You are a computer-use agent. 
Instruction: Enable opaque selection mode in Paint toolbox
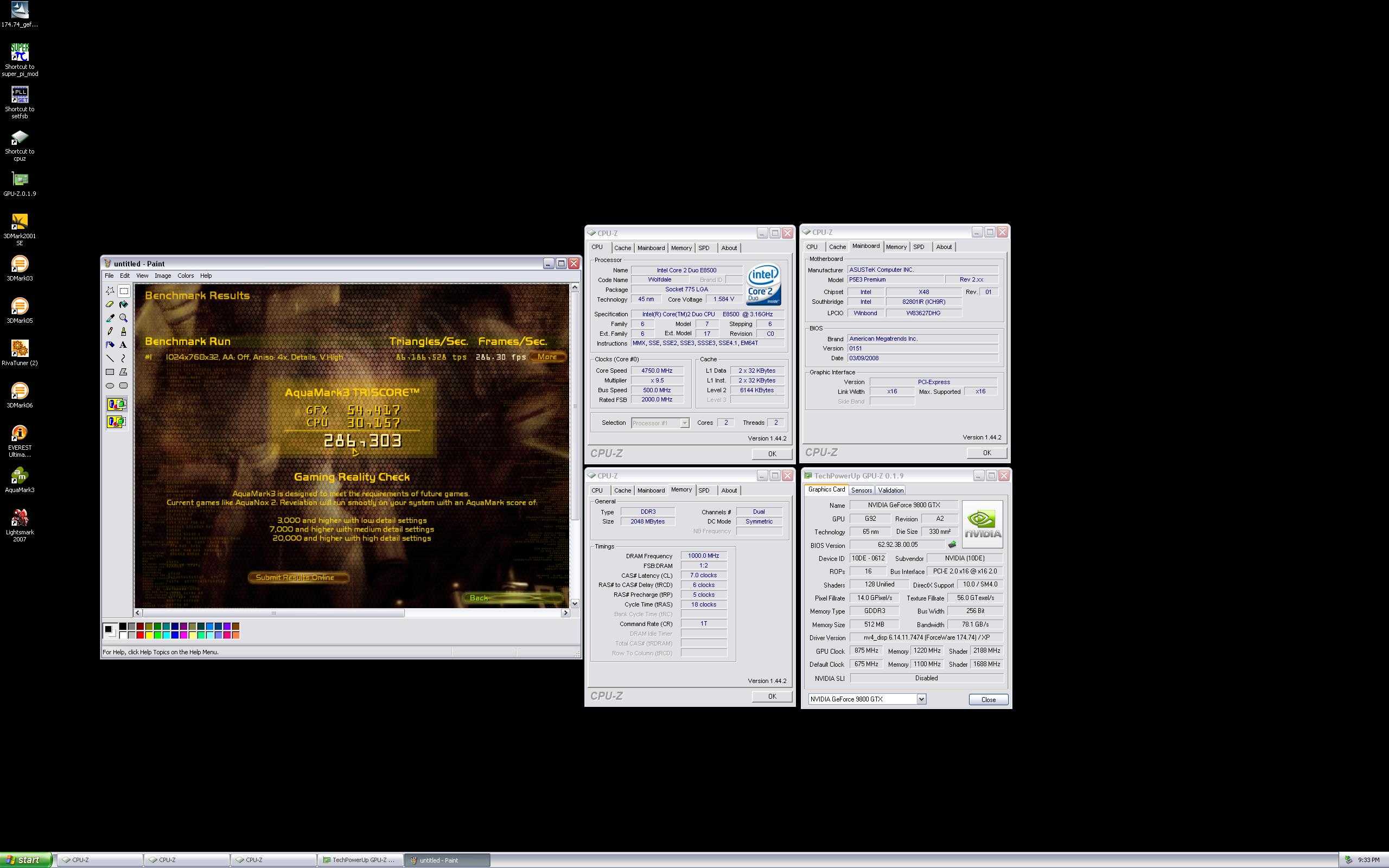pyautogui.click(x=117, y=404)
